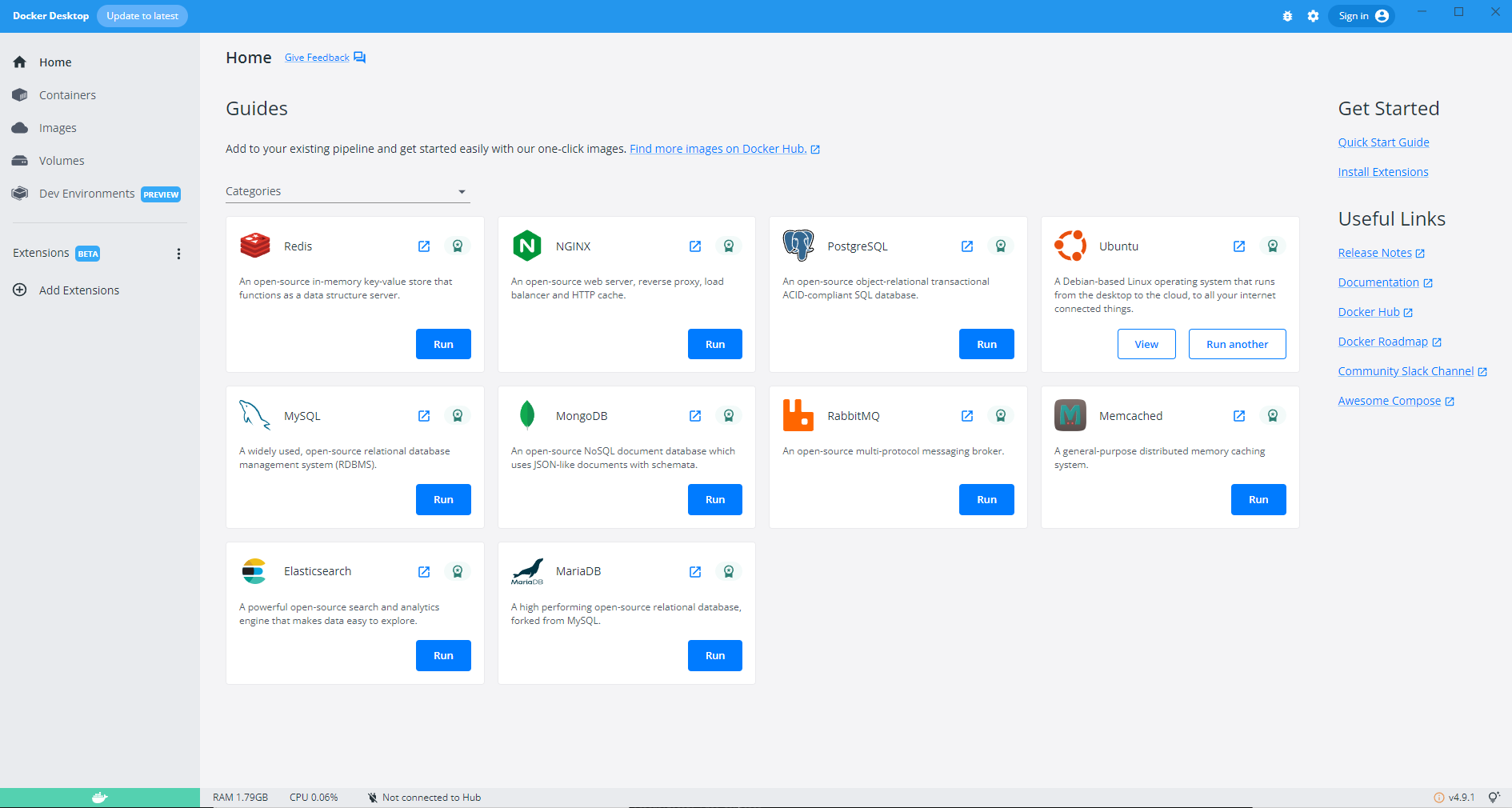
Task: Click the MySQL official image badge
Action: (458, 416)
